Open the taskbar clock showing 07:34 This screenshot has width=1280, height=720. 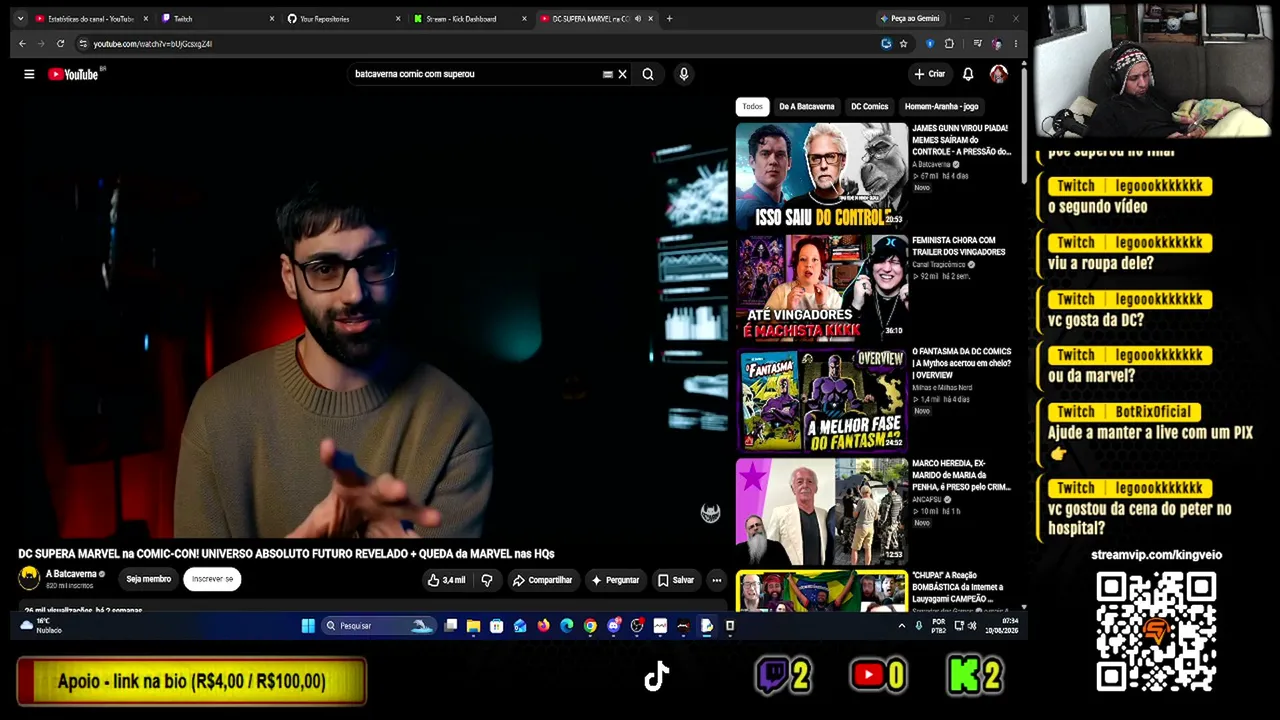[x=1002, y=626]
